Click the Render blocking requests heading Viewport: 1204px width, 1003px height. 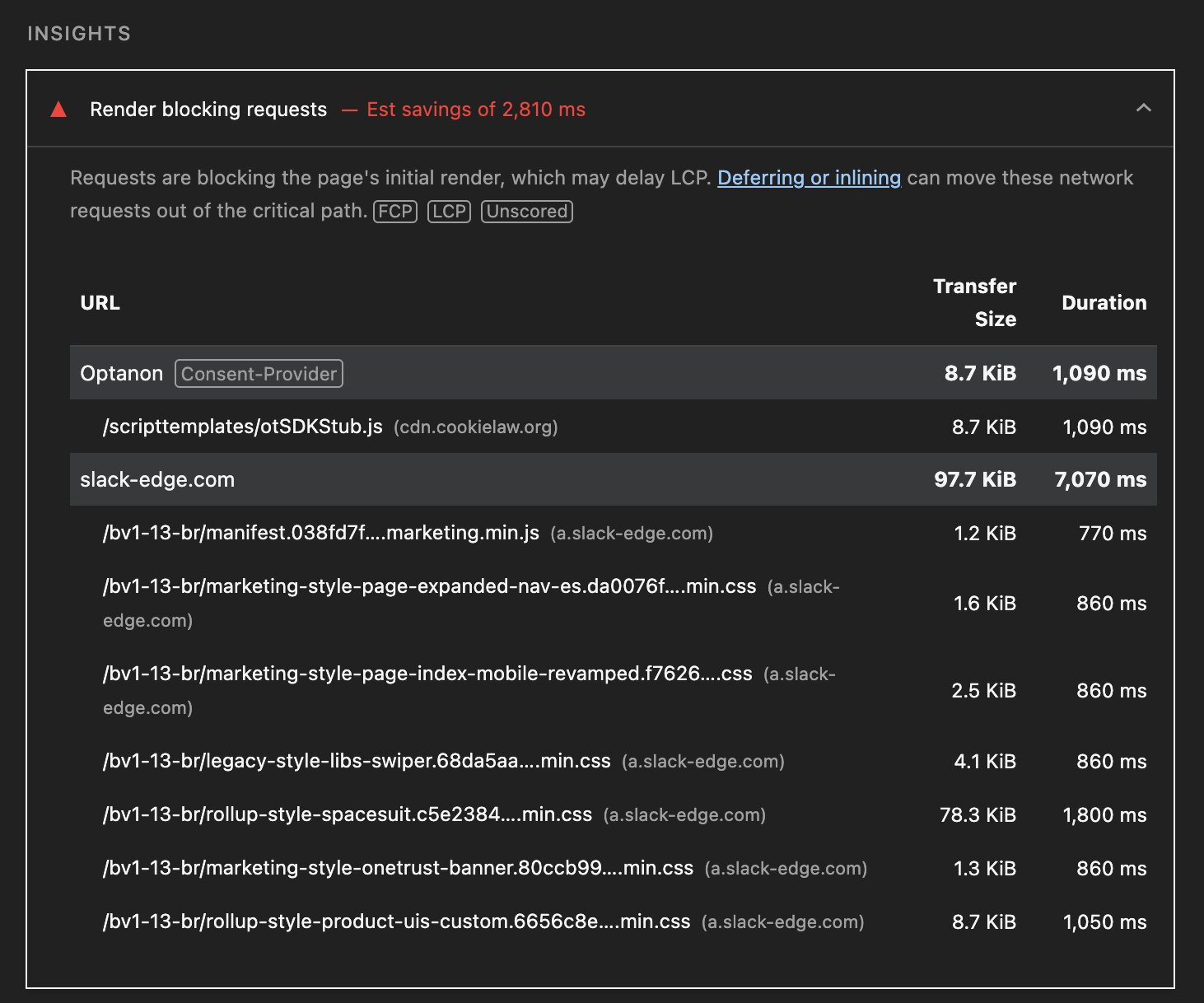pyautogui.click(x=208, y=110)
